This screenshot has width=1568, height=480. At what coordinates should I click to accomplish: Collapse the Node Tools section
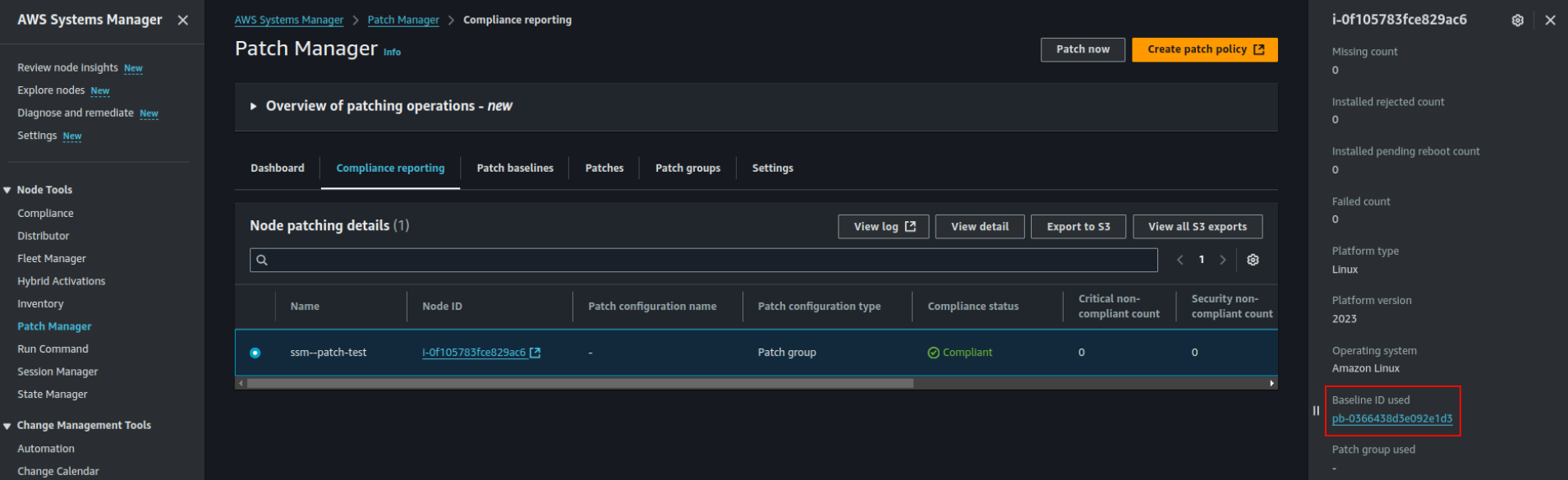pos(7,190)
